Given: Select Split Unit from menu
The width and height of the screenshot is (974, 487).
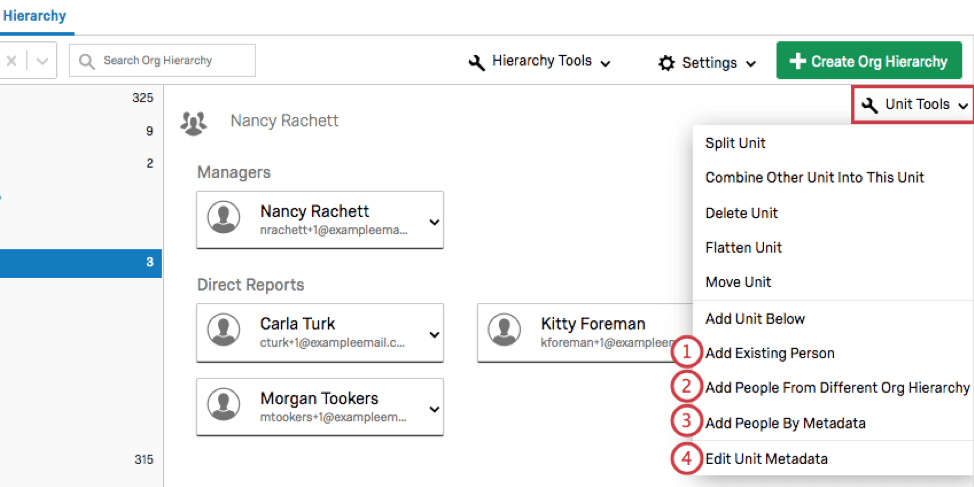Looking at the screenshot, I should [x=735, y=143].
